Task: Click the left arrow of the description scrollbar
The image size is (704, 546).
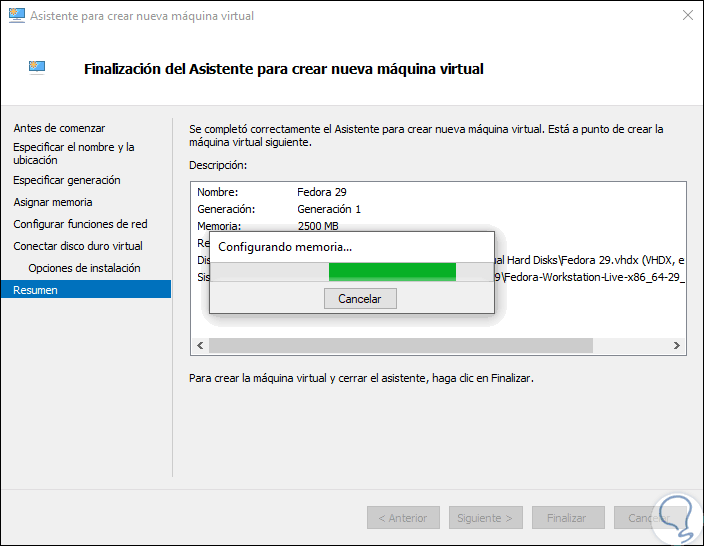Action: tap(200, 345)
